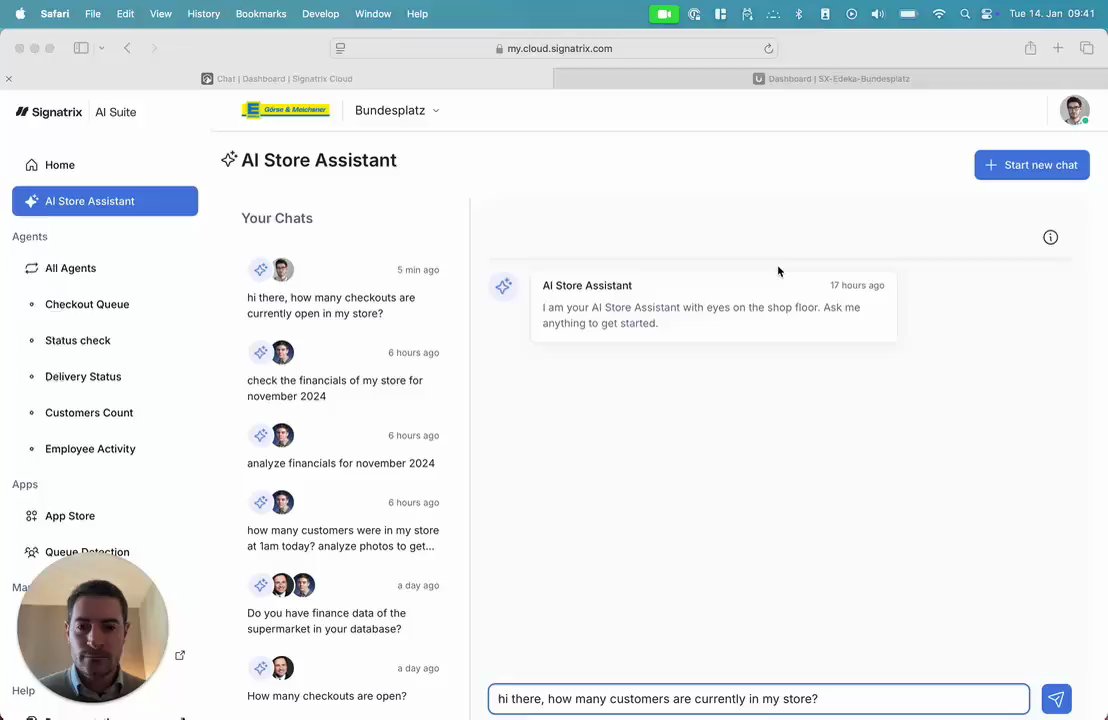
Task: Open App Store from the Apps section
Action: pos(70,516)
